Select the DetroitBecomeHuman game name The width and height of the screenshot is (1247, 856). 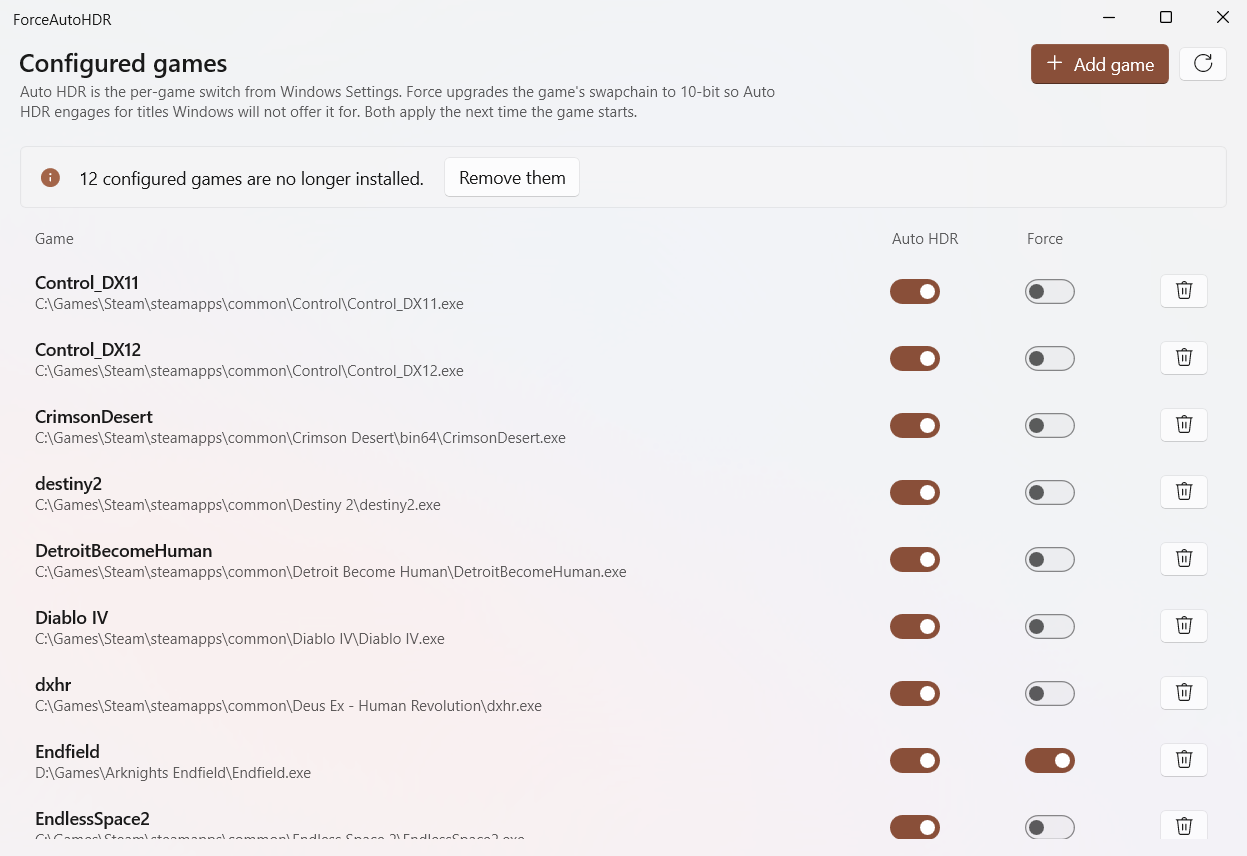click(x=124, y=551)
